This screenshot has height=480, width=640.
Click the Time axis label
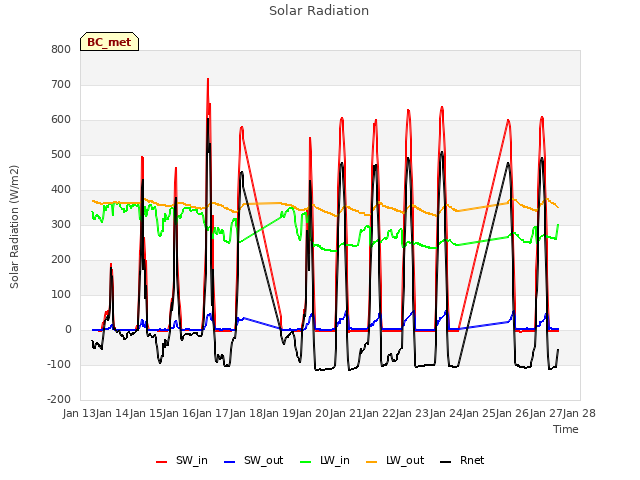[x=566, y=429]
